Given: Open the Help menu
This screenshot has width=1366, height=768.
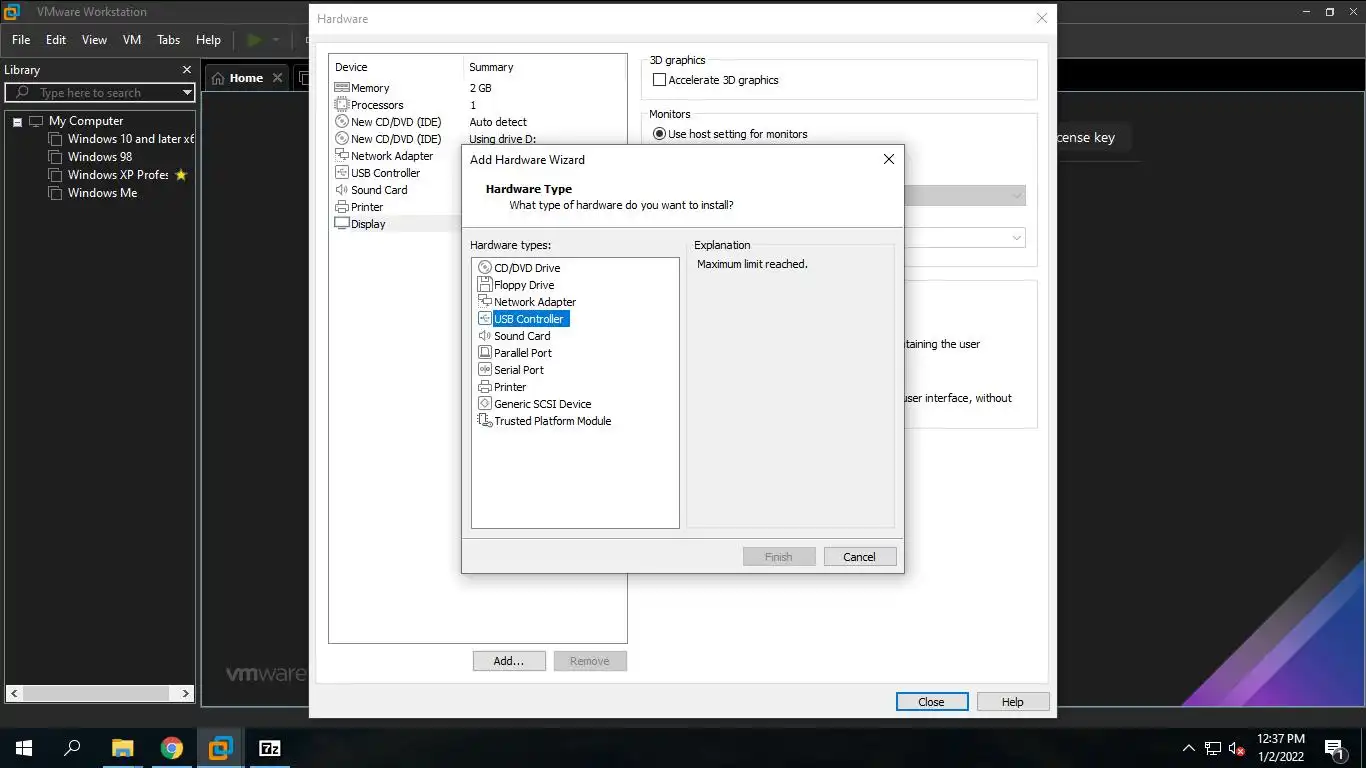Looking at the screenshot, I should pos(208,40).
